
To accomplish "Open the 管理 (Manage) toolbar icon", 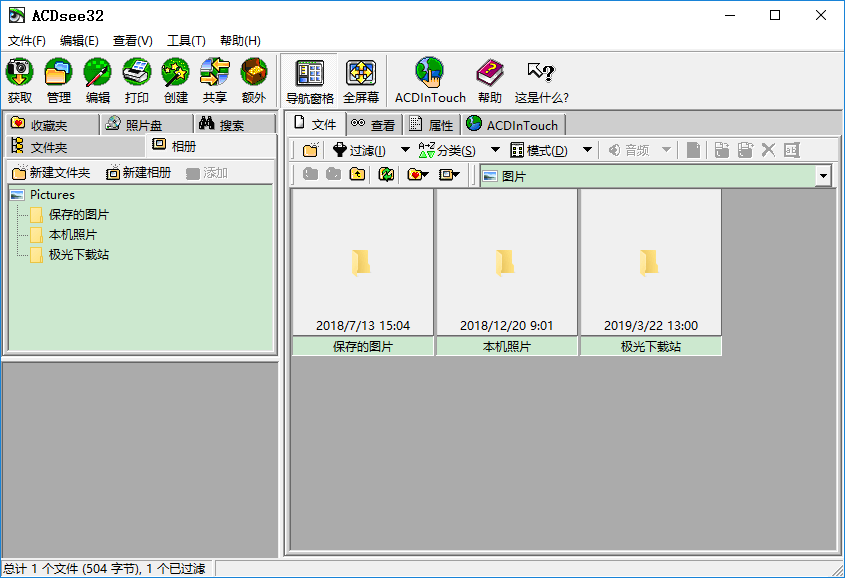I will coord(59,73).
